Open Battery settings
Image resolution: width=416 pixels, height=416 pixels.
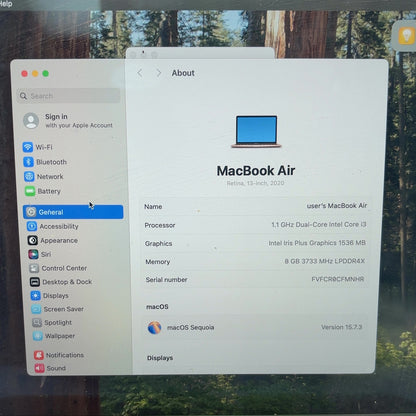click(x=43, y=191)
